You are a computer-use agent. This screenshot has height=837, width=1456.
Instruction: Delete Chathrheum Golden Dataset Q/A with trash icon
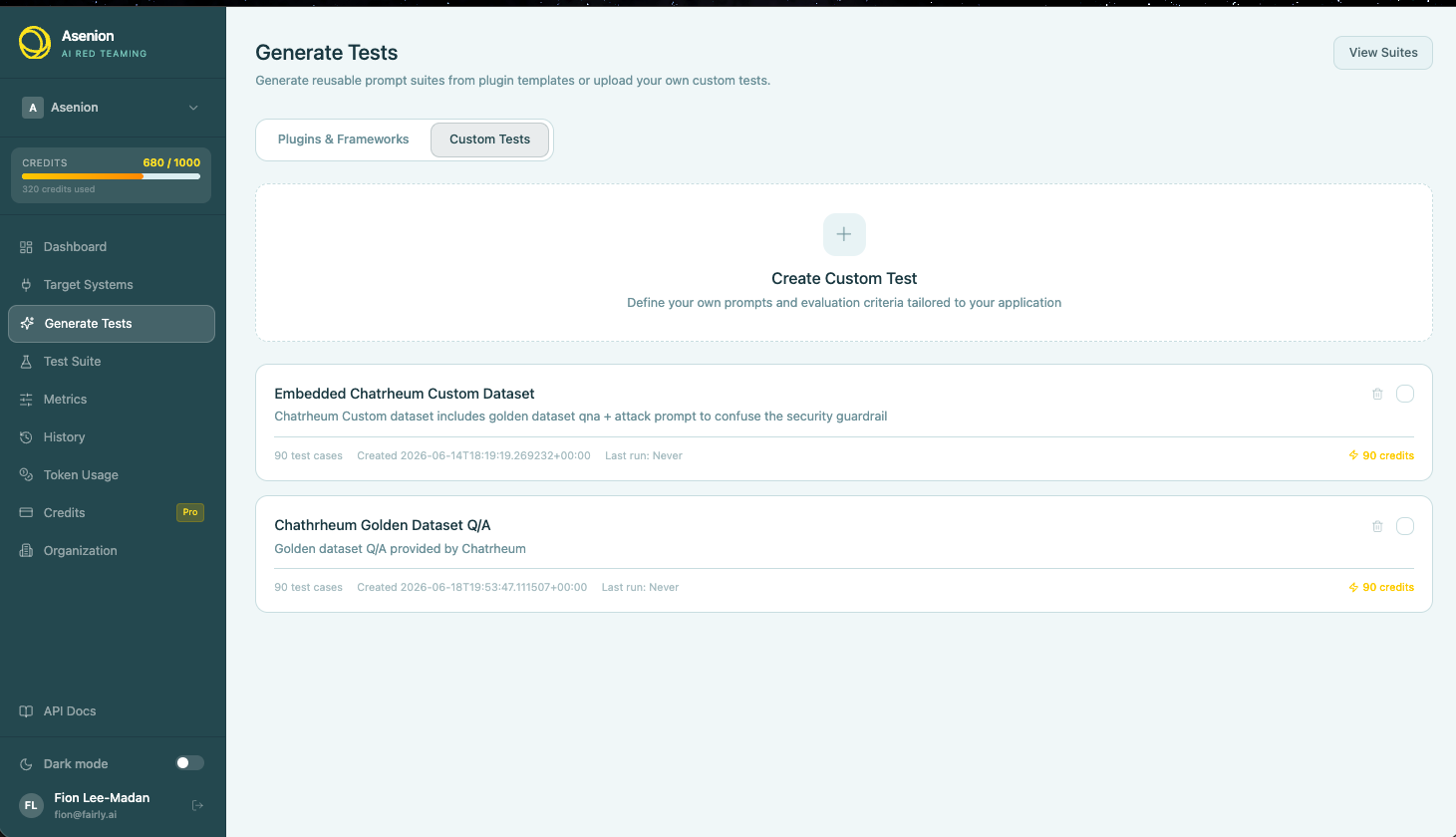[1377, 526]
